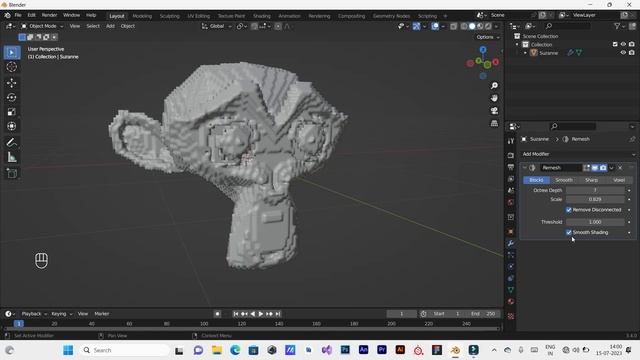
Task: Select the Smooth remesh mode
Action: coord(564,180)
